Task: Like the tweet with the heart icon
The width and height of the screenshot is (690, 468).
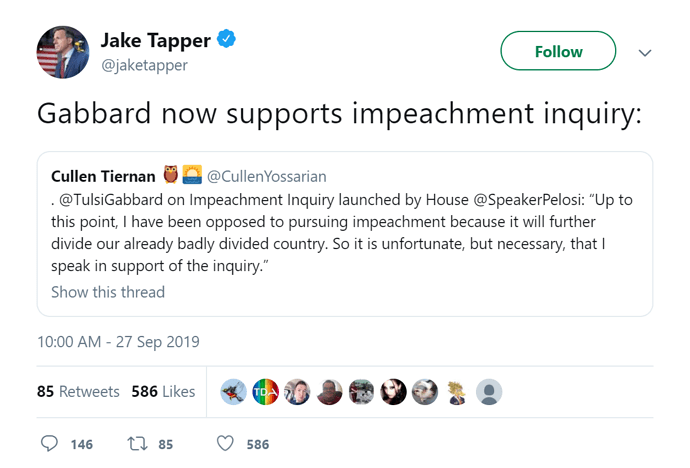Action: (225, 444)
